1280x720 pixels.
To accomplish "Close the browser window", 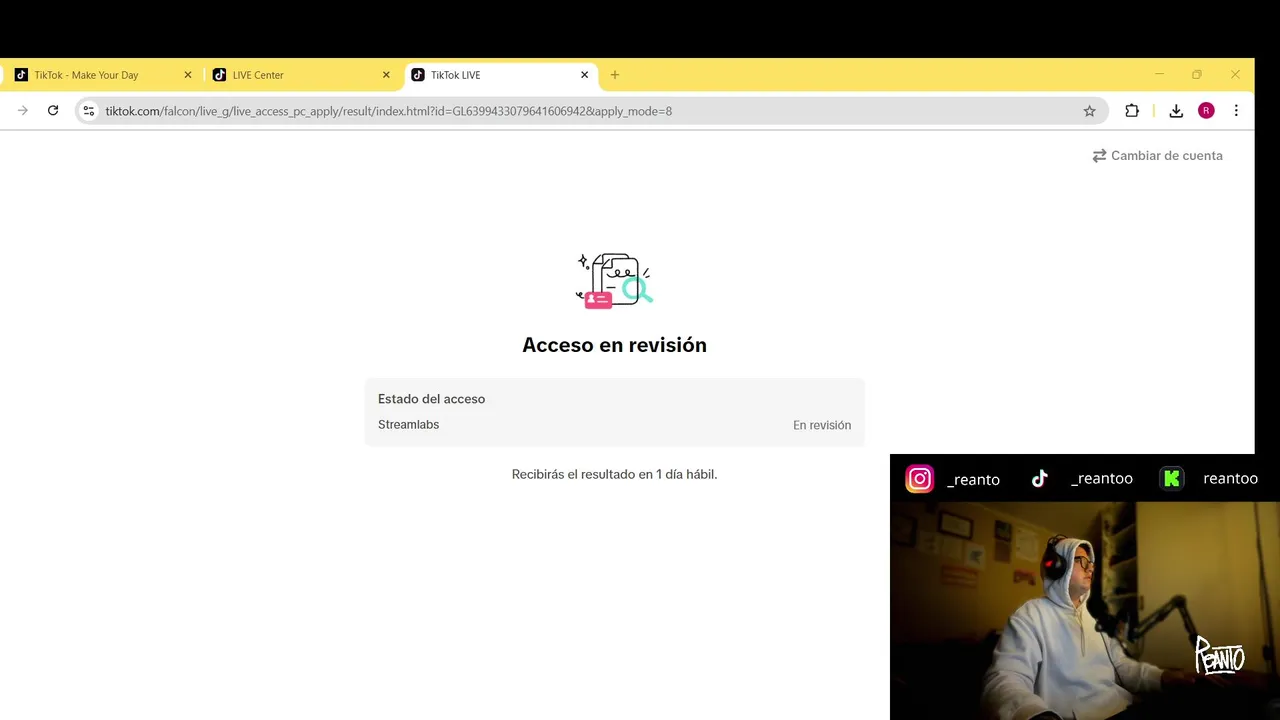I will [1235, 75].
